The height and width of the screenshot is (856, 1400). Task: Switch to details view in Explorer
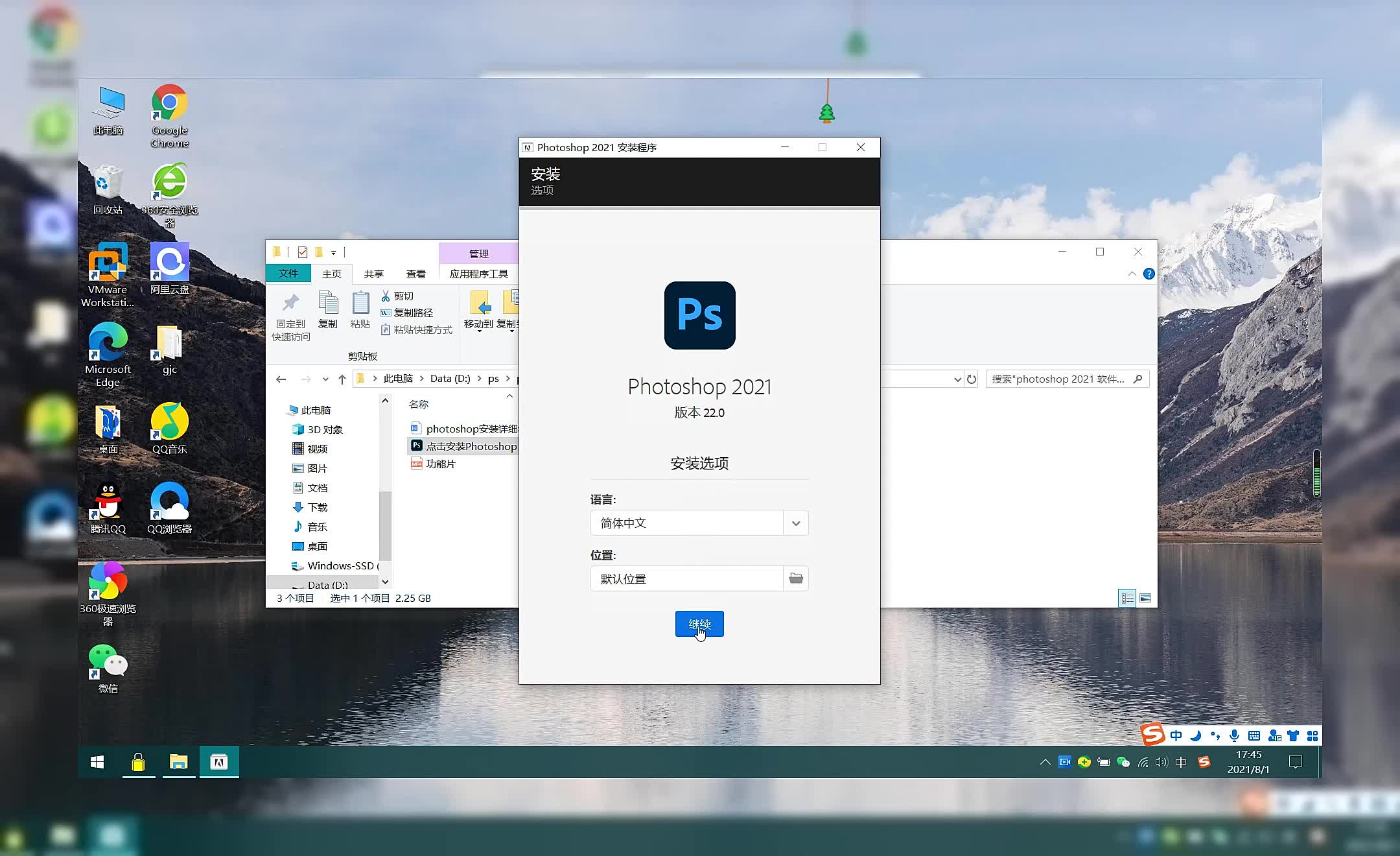pyautogui.click(x=1127, y=598)
